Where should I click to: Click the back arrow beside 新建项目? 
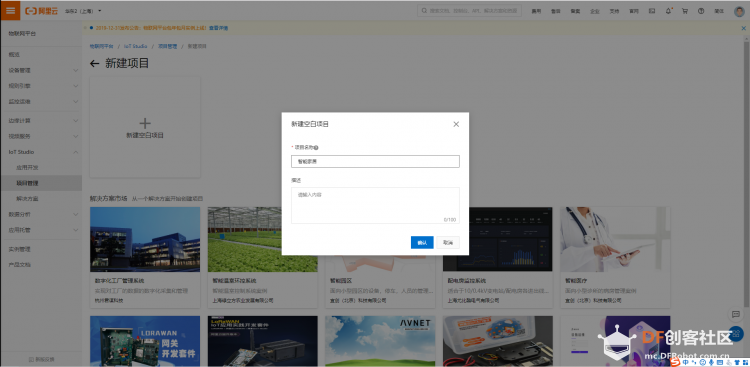coord(95,64)
